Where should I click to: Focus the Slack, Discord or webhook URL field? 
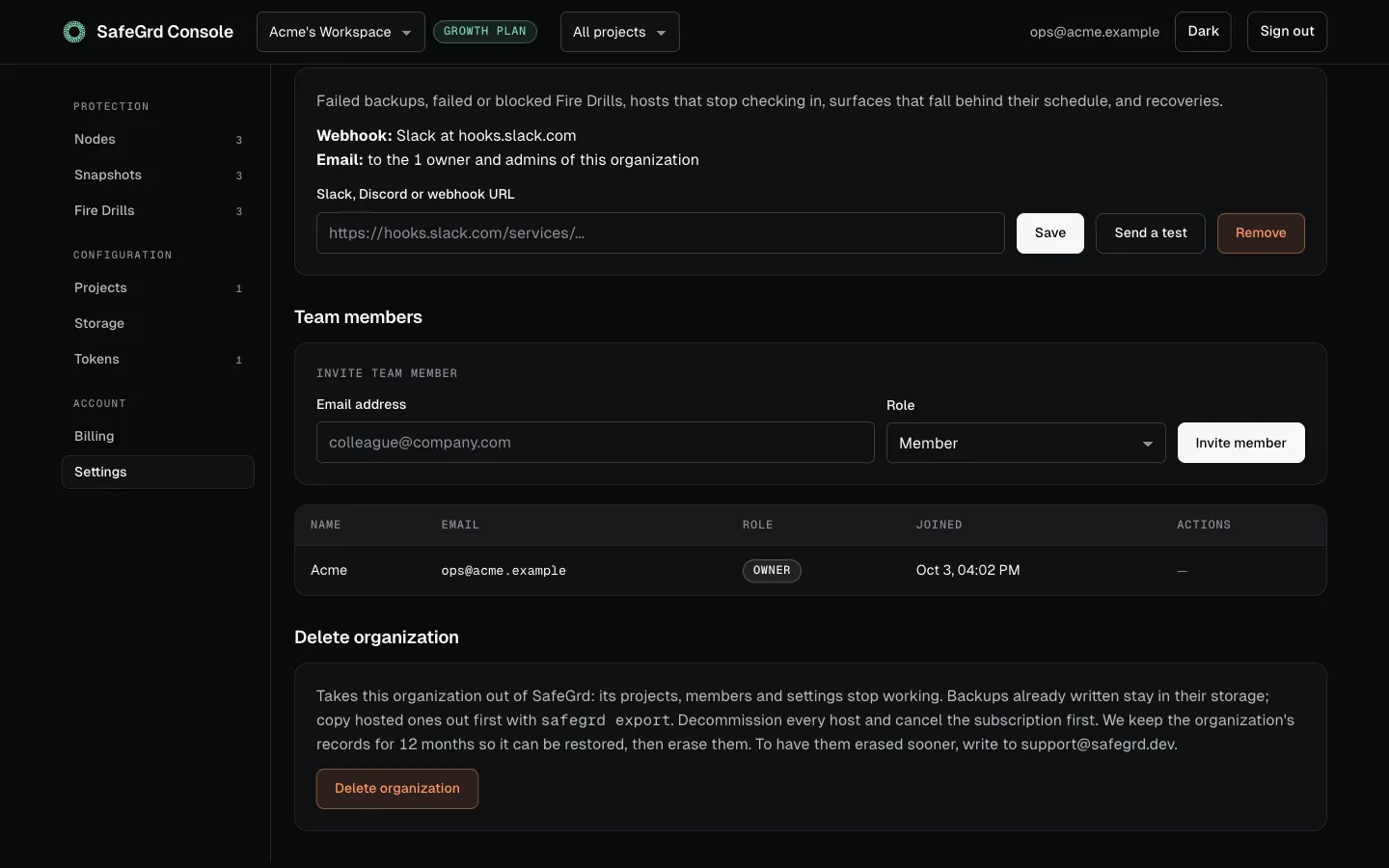click(660, 233)
